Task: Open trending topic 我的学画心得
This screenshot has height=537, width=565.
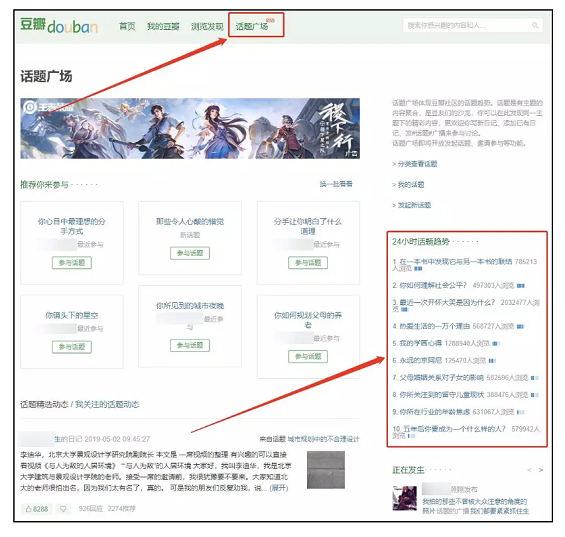Action: click(x=421, y=343)
